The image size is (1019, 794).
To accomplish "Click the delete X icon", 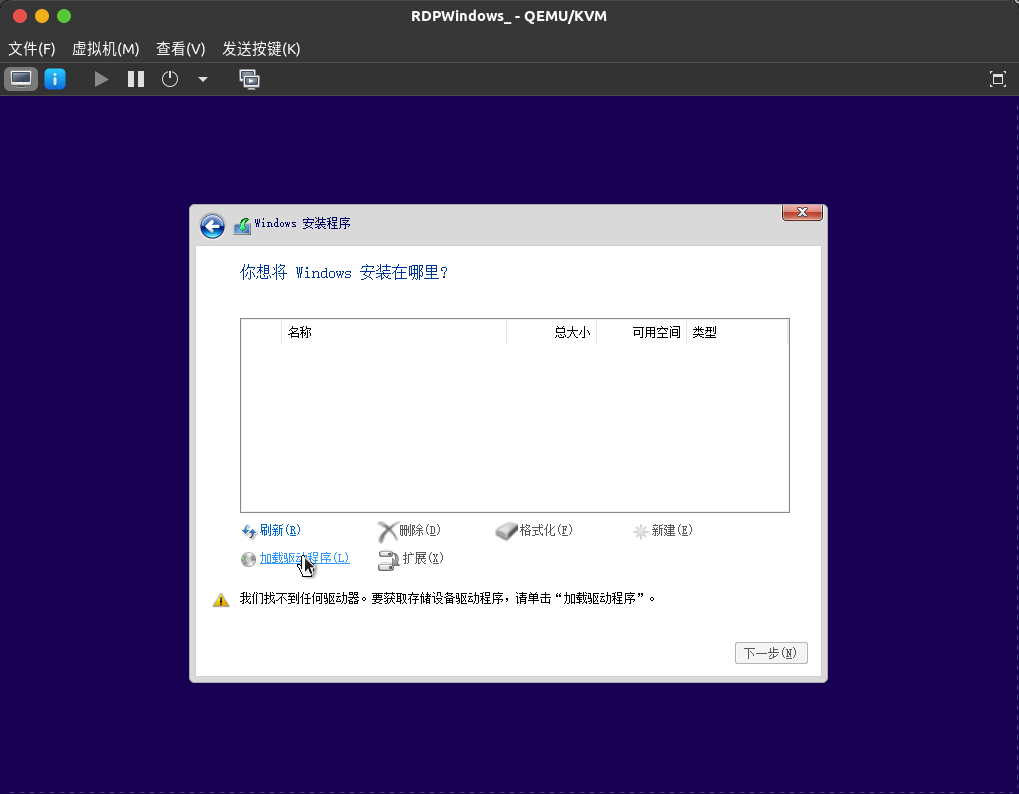I will click(x=387, y=531).
